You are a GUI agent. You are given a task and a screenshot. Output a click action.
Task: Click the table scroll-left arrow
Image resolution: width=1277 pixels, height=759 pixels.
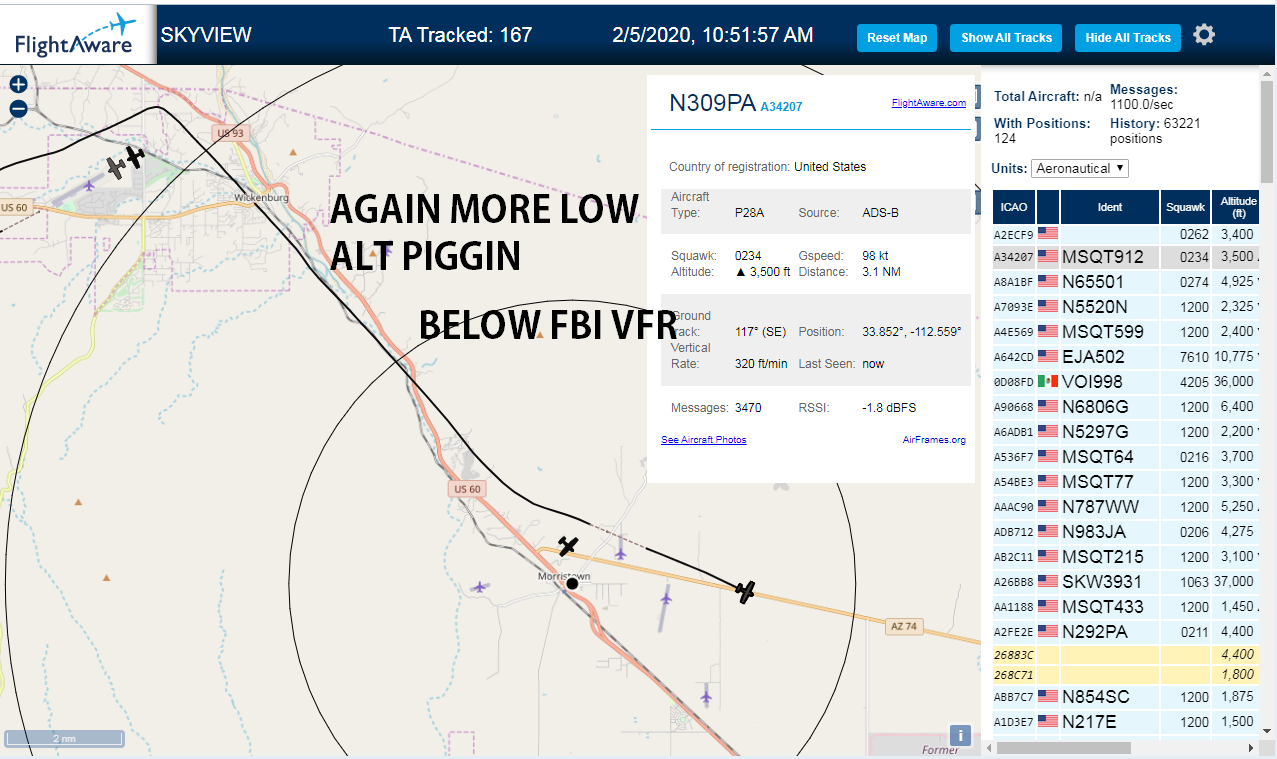pos(990,748)
